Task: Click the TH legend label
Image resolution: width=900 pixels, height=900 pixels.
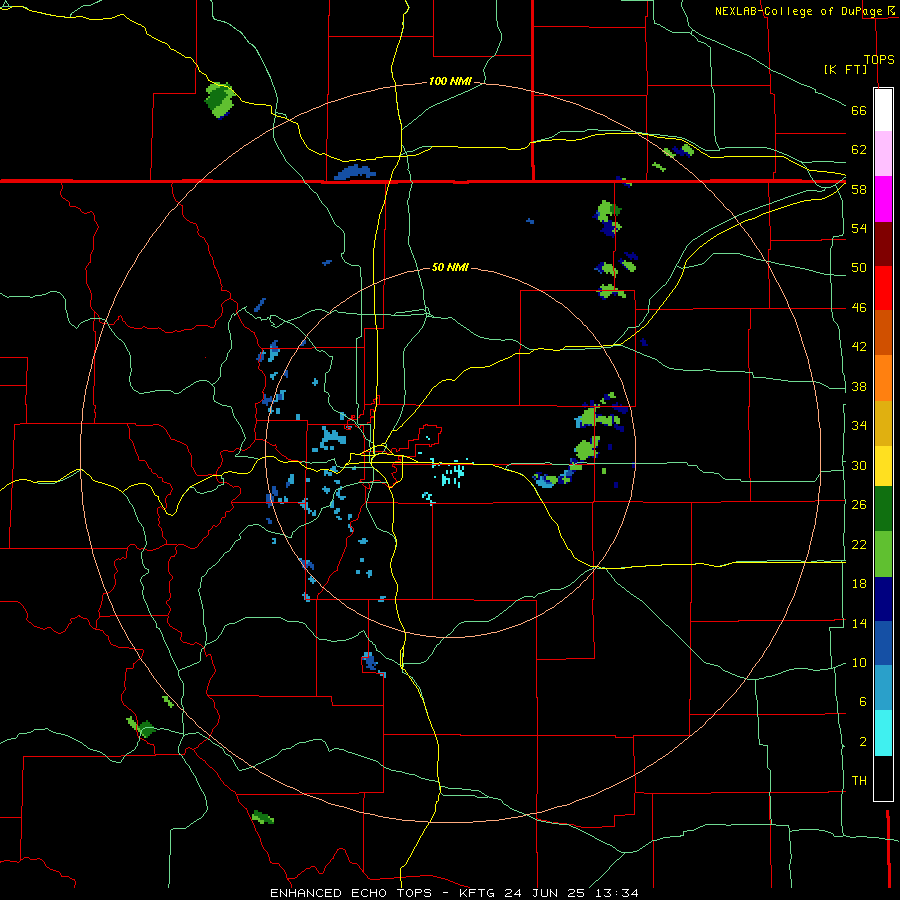Action: pos(859,781)
